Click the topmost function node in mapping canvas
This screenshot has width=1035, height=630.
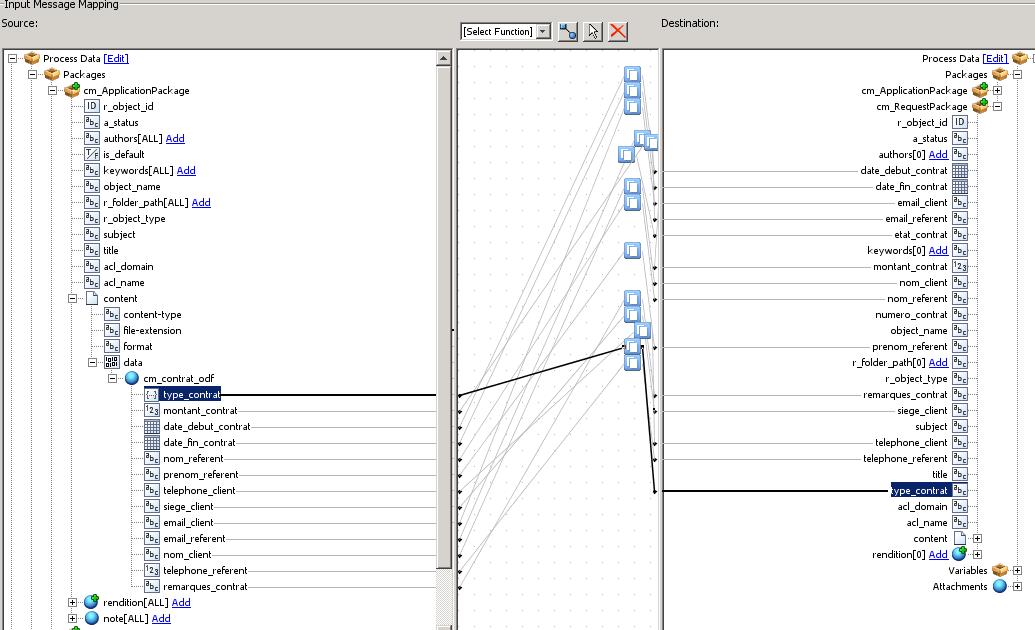click(x=632, y=74)
